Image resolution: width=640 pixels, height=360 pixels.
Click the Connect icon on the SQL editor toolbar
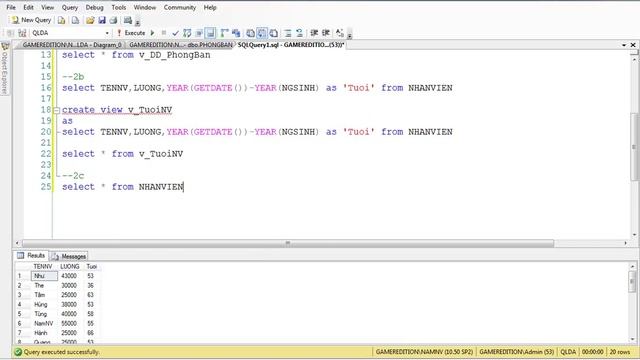(11, 33)
